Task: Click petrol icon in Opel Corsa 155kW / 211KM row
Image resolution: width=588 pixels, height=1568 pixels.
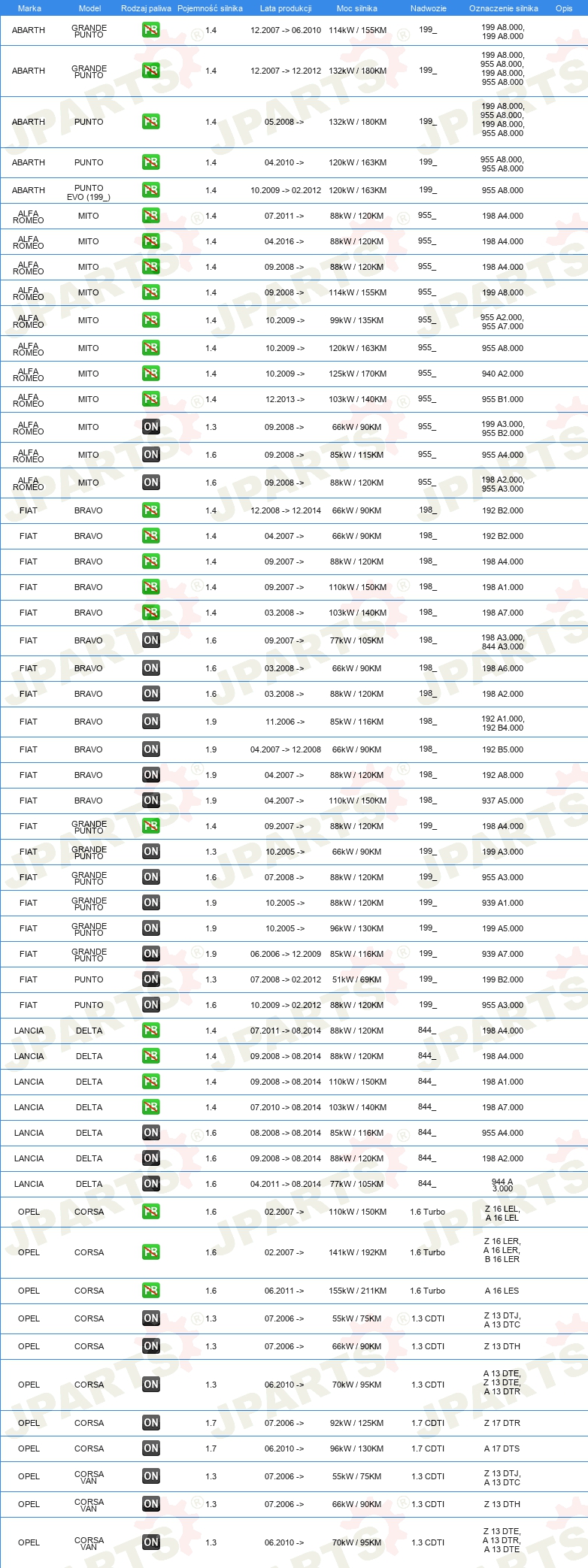Action: pos(151,1291)
